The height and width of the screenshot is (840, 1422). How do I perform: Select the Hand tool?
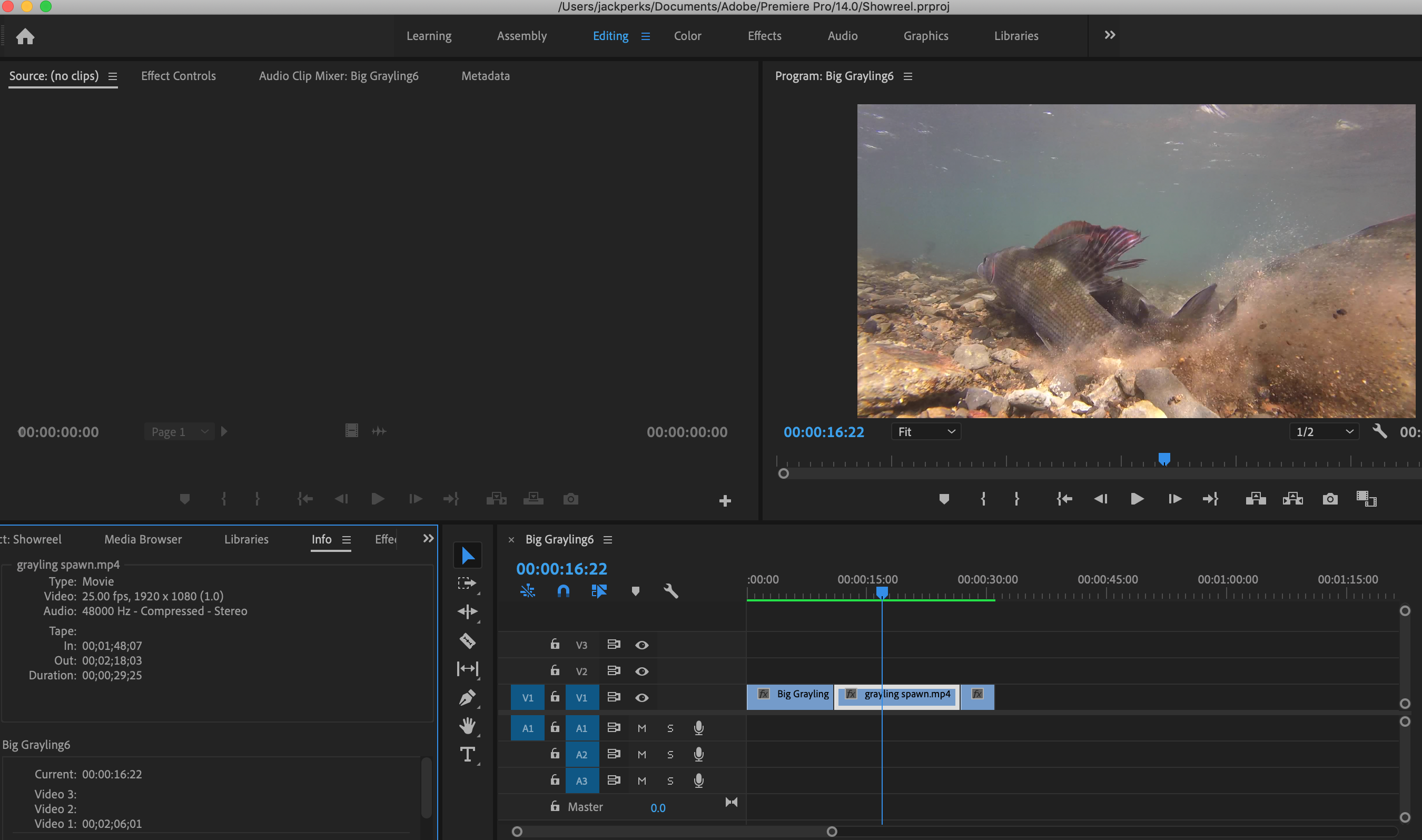point(468,726)
